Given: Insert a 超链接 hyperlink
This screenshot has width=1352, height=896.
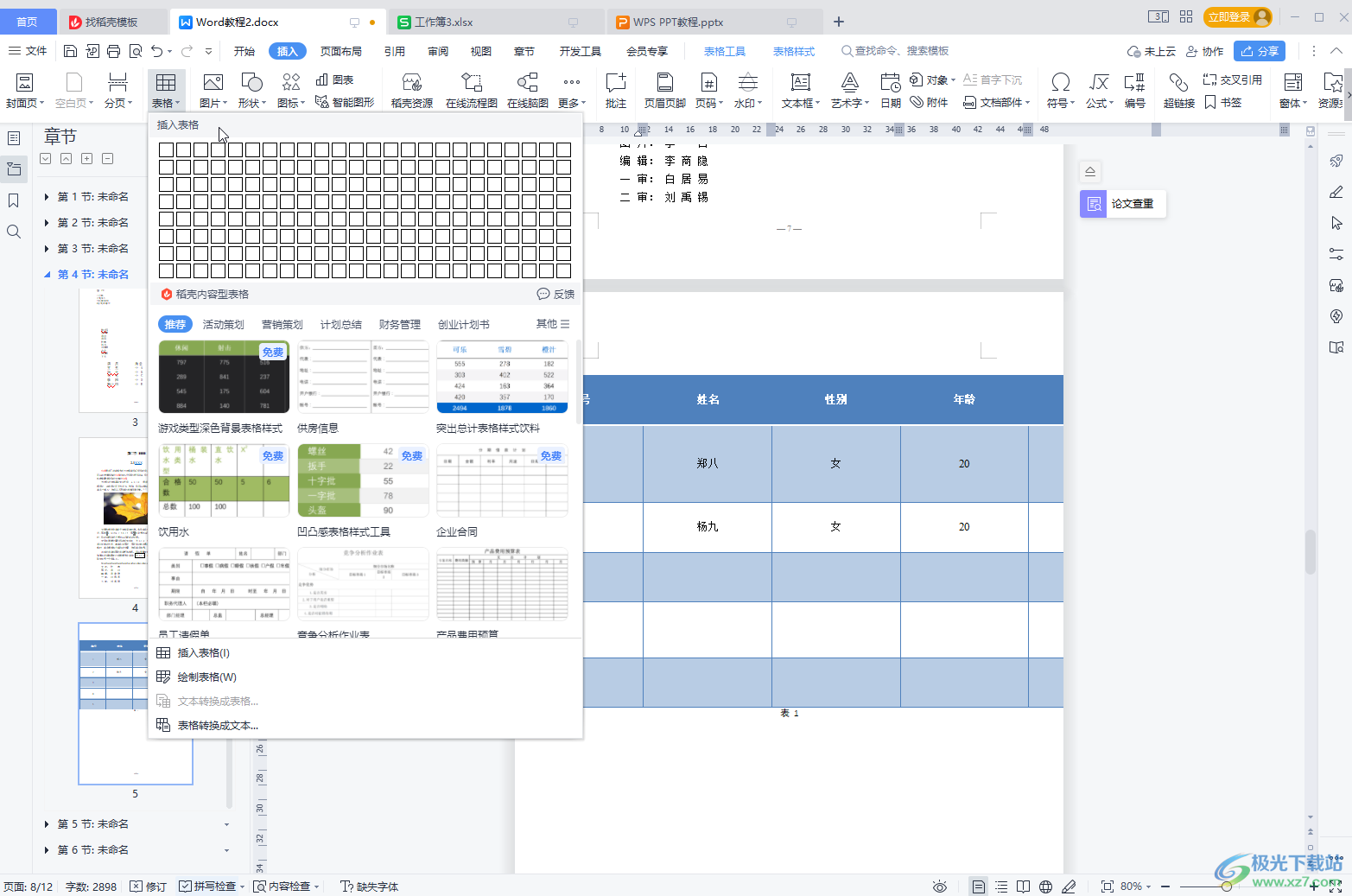Looking at the screenshot, I should pyautogui.click(x=1179, y=90).
